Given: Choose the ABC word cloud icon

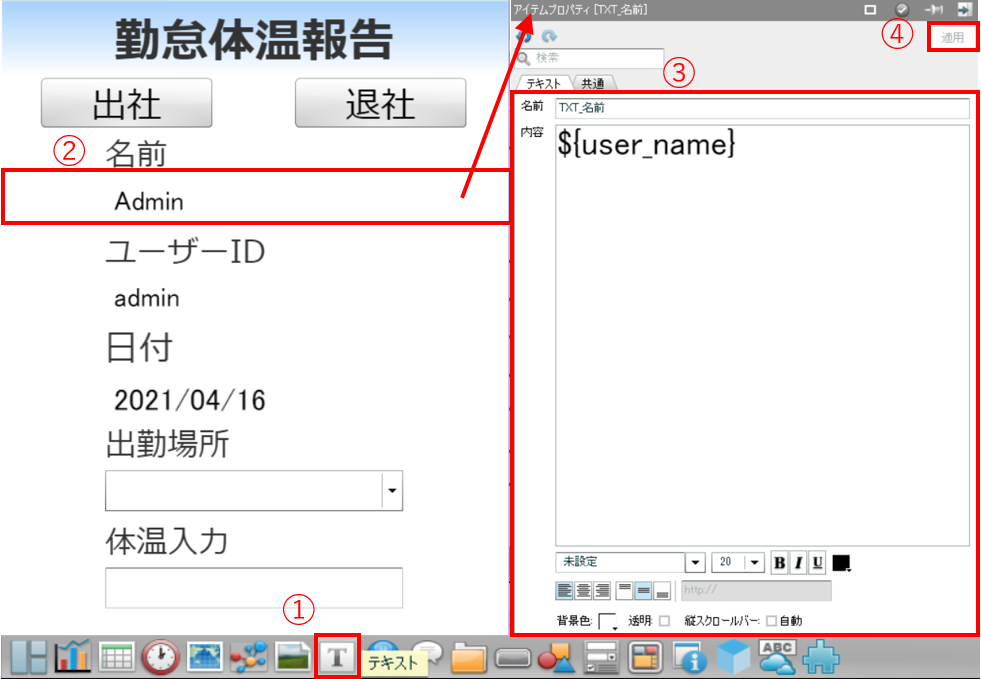Looking at the screenshot, I should pos(778,656).
